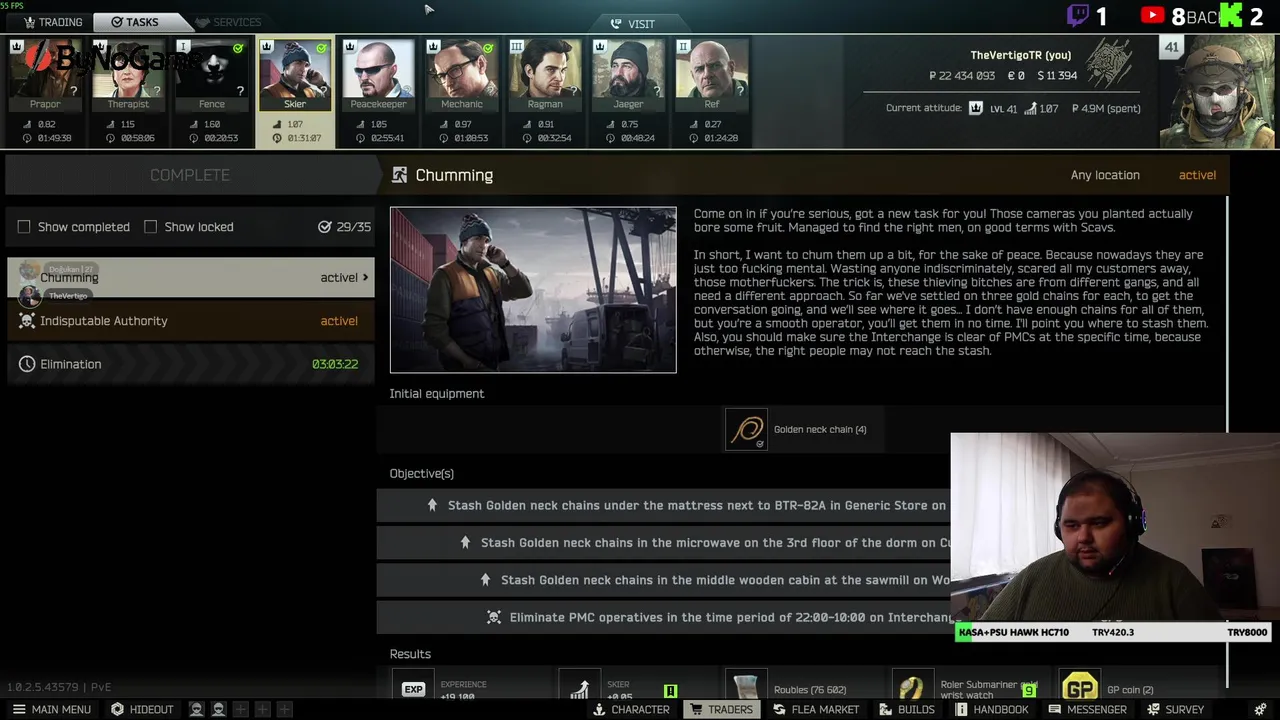This screenshot has width=1280, height=720.
Task: Click first group member slot avatar
Action: [196, 709]
